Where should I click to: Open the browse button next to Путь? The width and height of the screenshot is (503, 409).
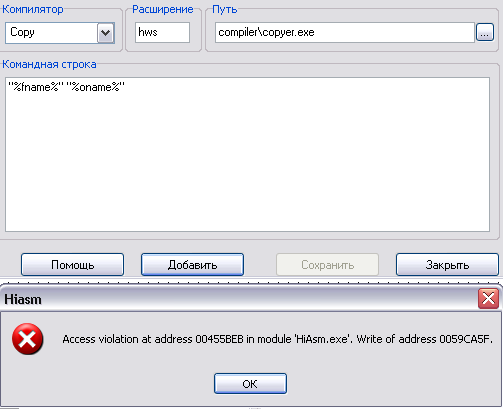[485, 32]
